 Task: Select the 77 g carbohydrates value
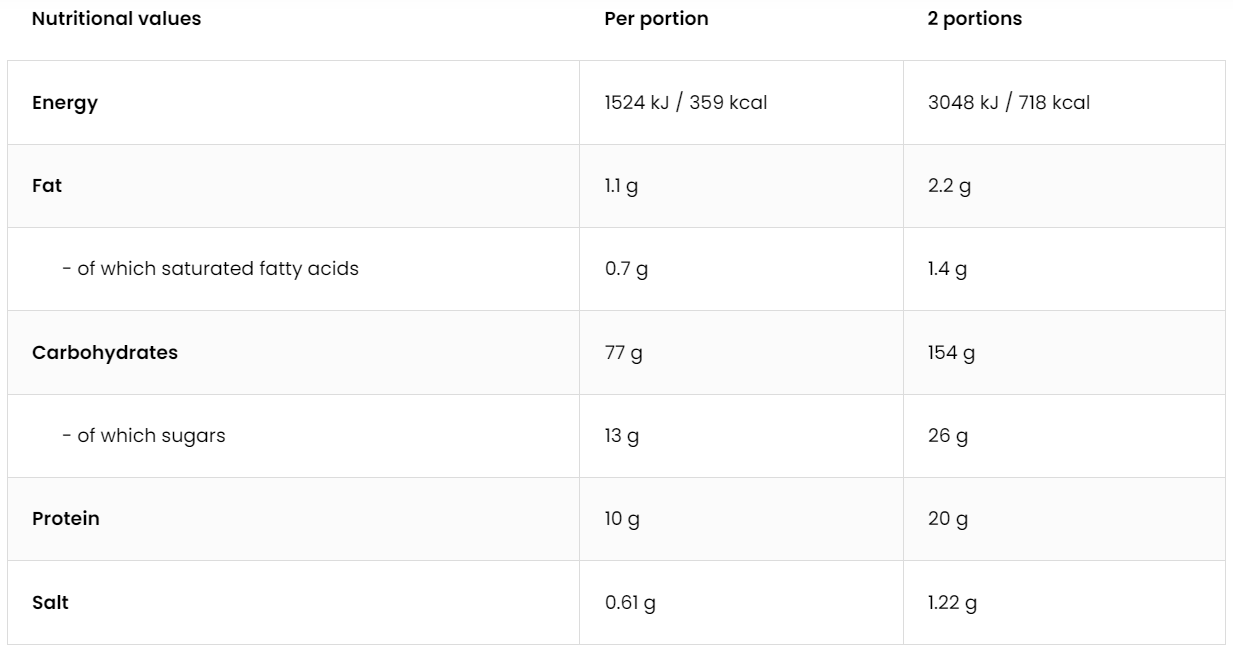click(x=624, y=352)
